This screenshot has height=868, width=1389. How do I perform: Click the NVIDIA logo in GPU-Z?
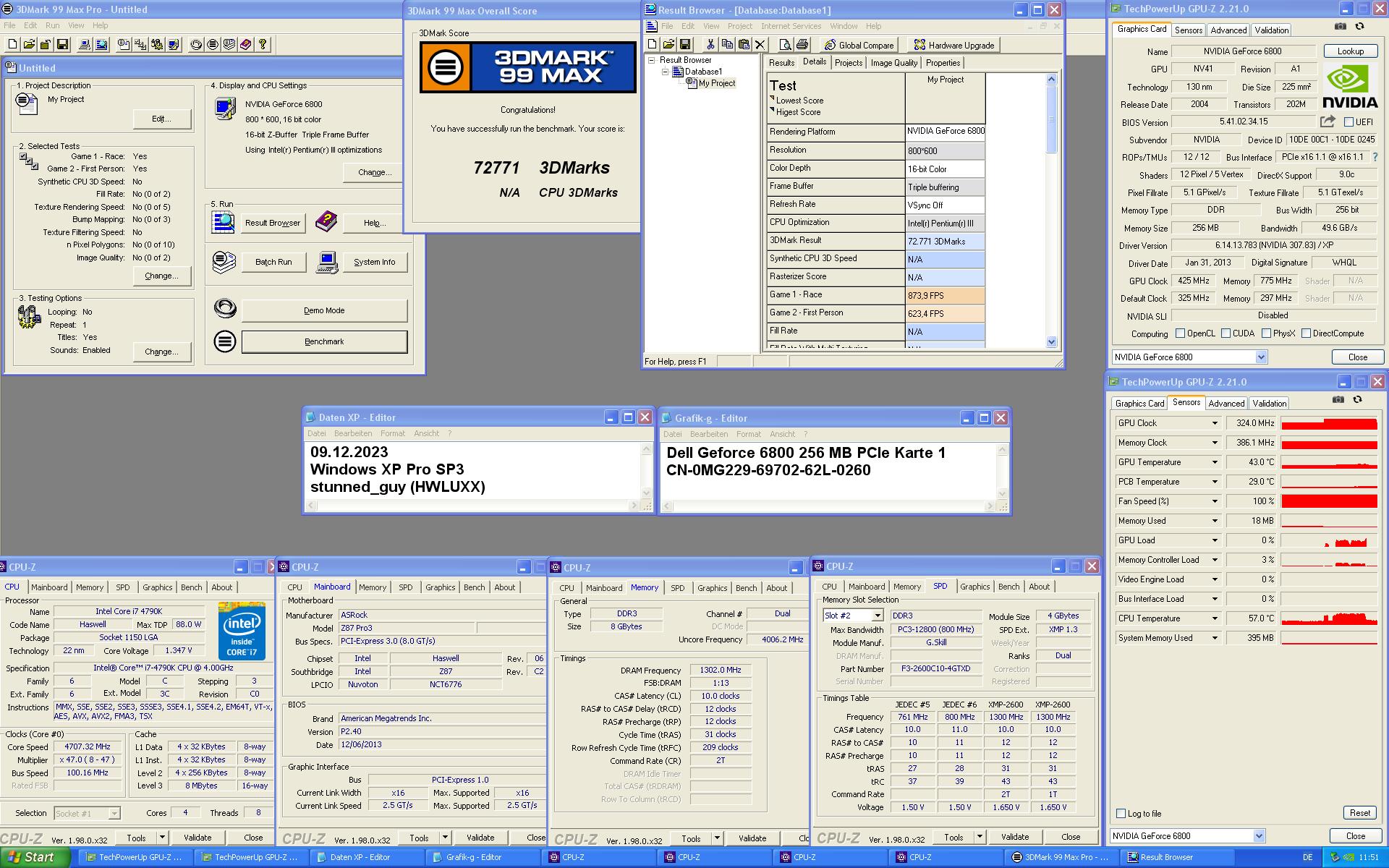pos(1350,87)
